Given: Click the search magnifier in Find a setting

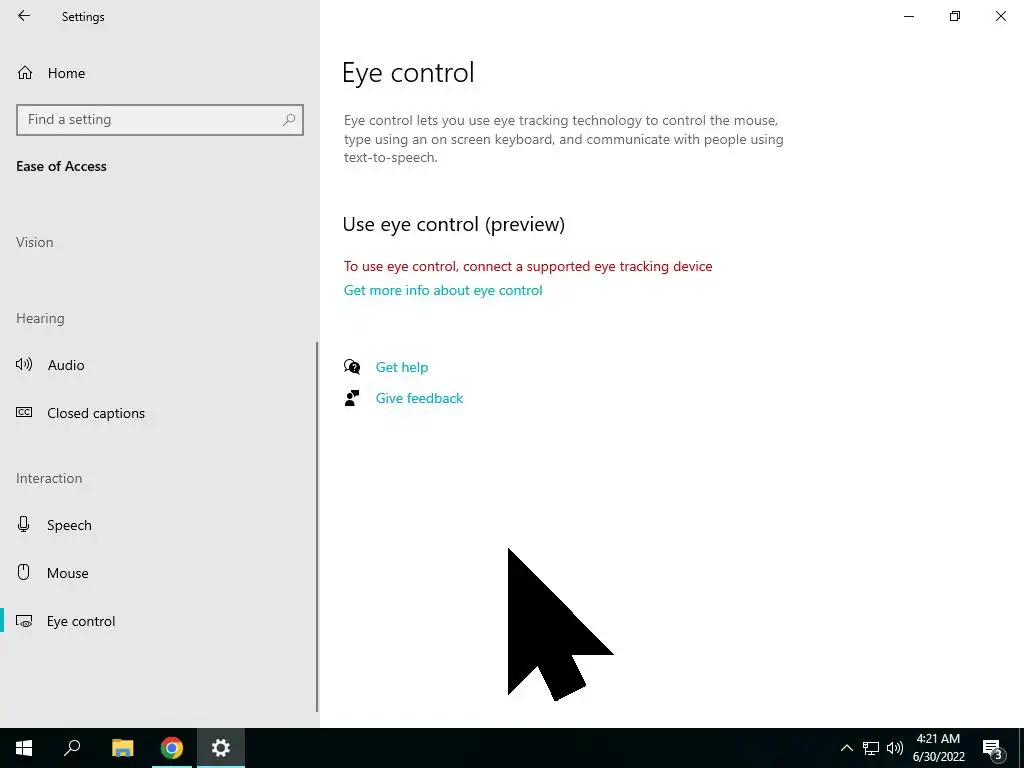Looking at the screenshot, I should pos(289,120).
